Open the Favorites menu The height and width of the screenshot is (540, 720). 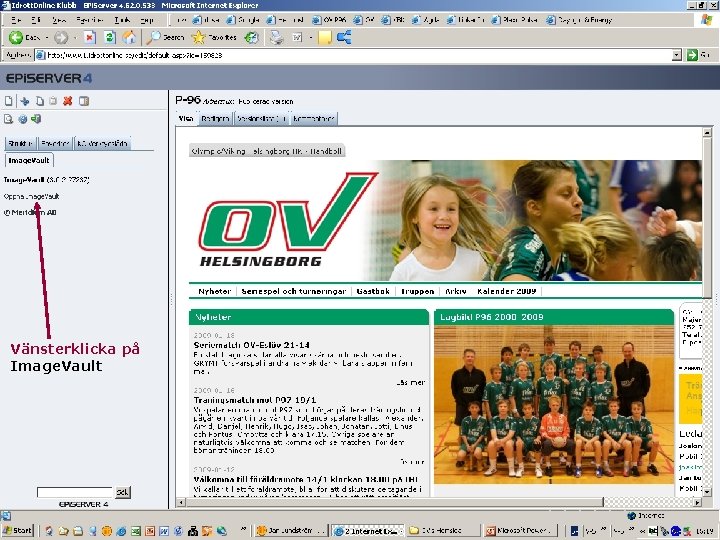[90, 20]
